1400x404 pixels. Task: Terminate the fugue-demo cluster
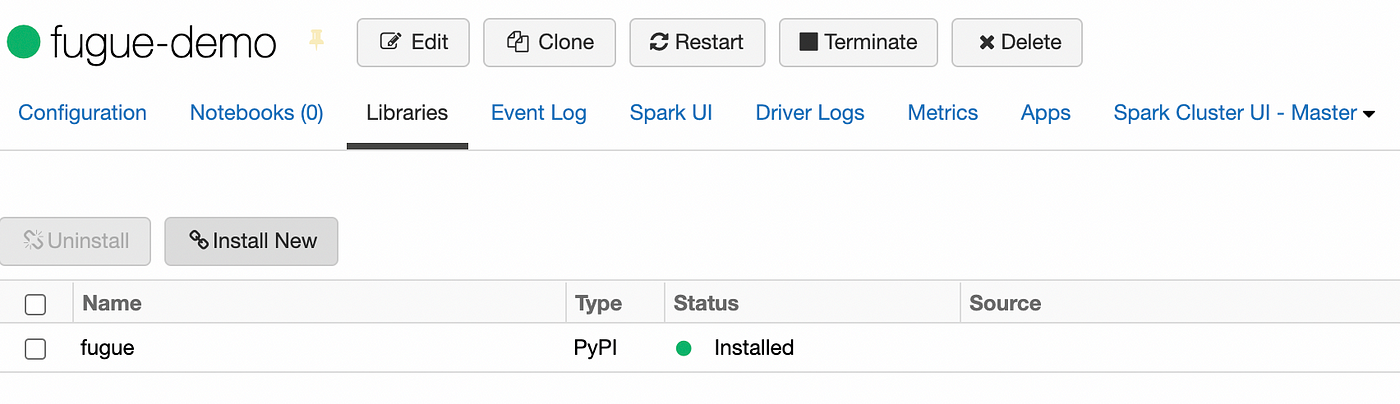(858, 42)
